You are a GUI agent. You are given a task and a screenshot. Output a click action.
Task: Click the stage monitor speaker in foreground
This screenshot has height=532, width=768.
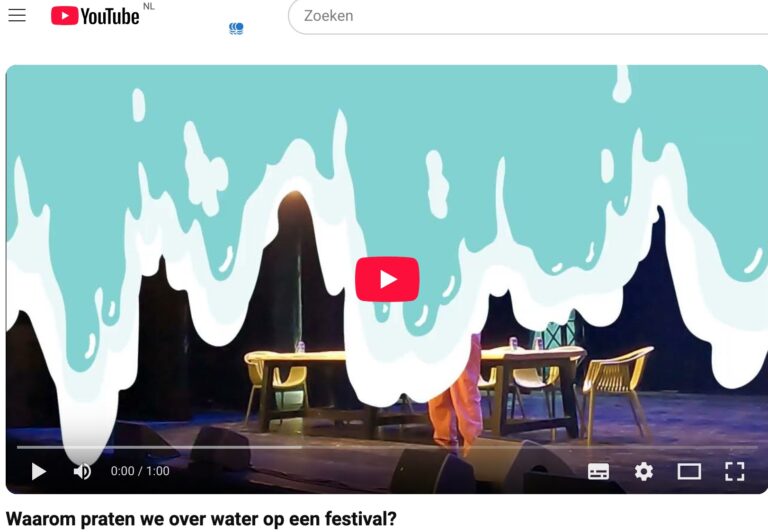pyautogui.click(x=433, y=470)
